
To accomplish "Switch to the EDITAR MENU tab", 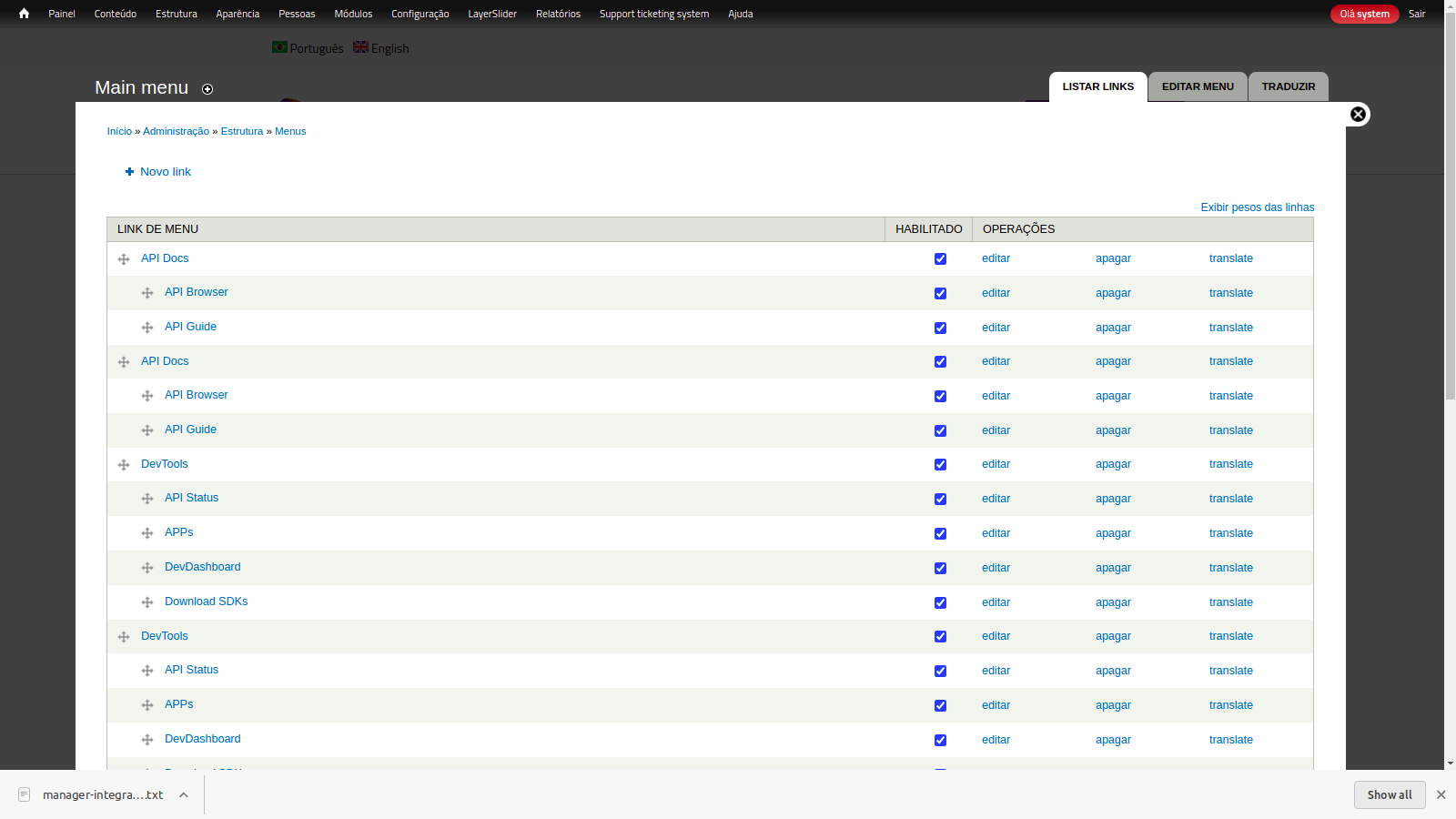I will pos(1198,86).
